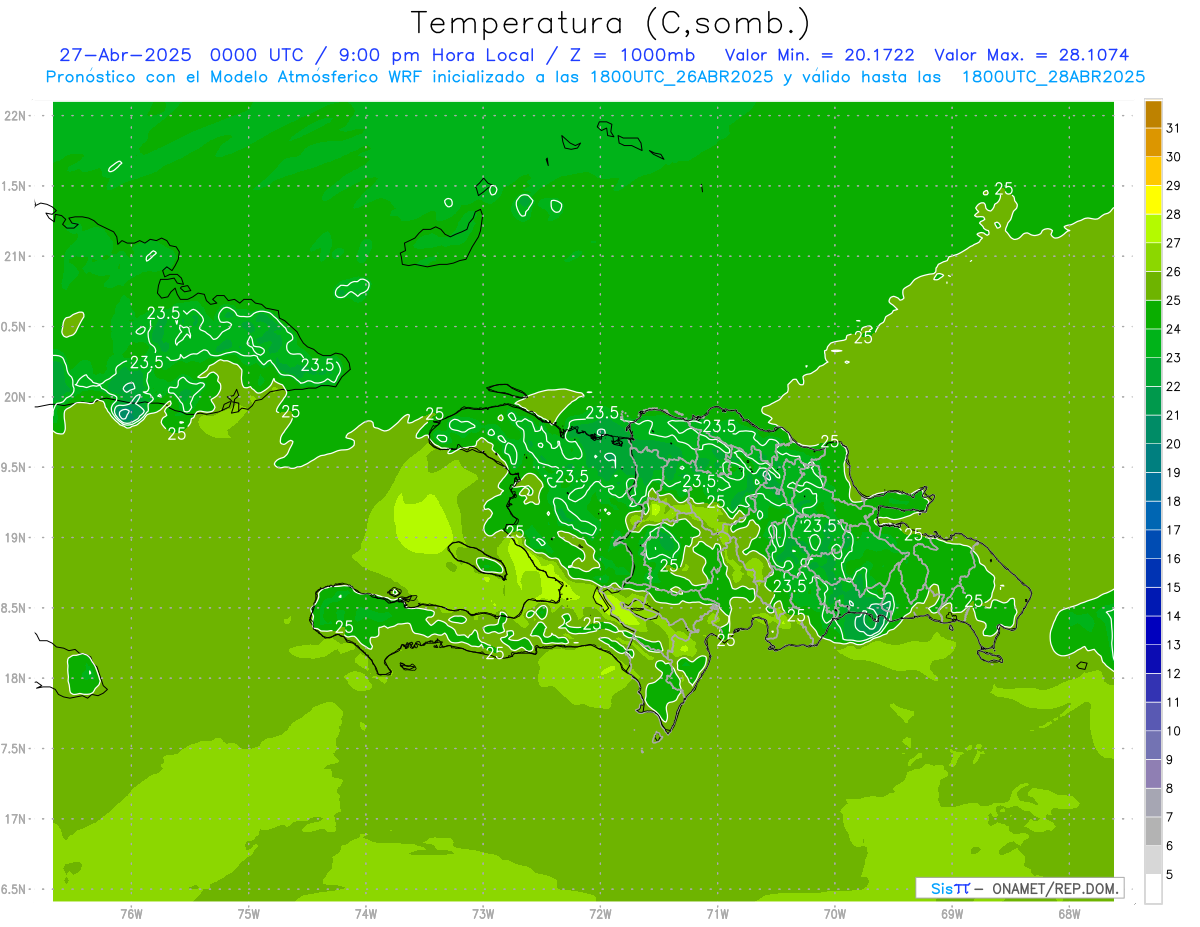Click the legend scale value 23

[x=1173, y=357]
